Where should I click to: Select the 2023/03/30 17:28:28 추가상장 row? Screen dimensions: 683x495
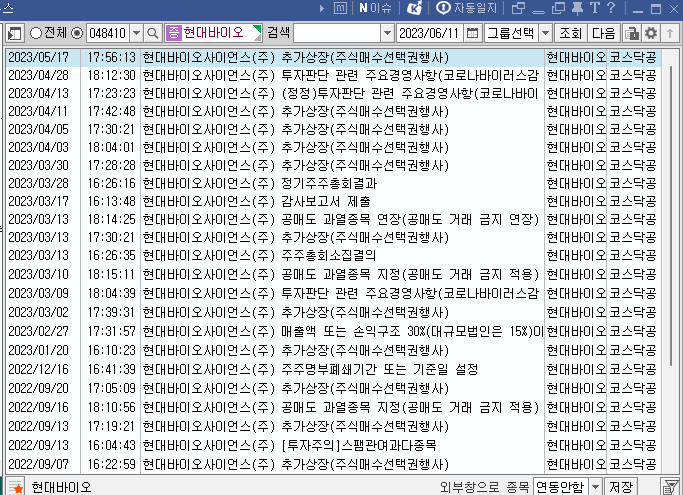point(333,166)
